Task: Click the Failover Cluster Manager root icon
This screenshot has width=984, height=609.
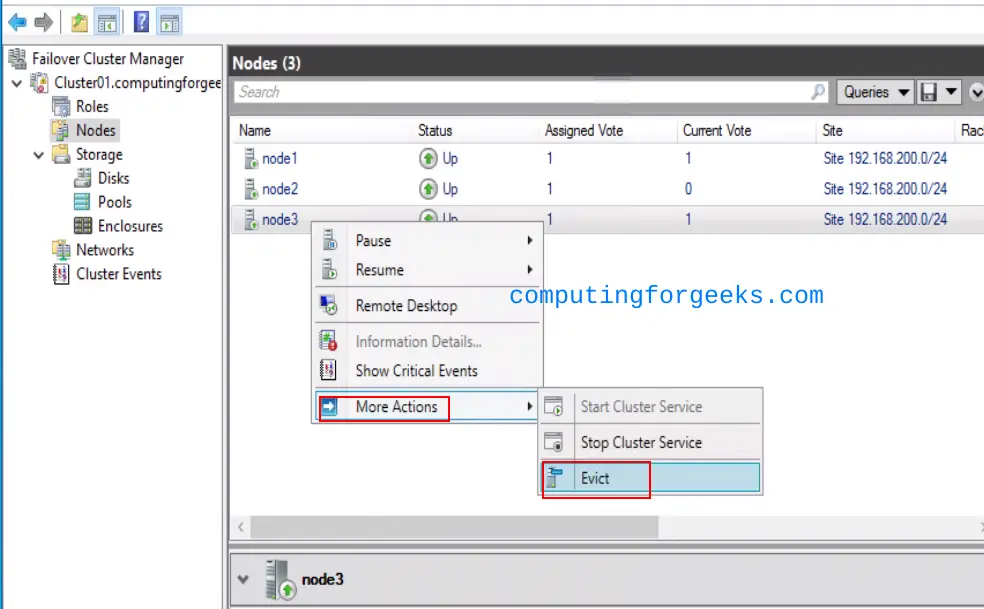Action: (18, 59)
